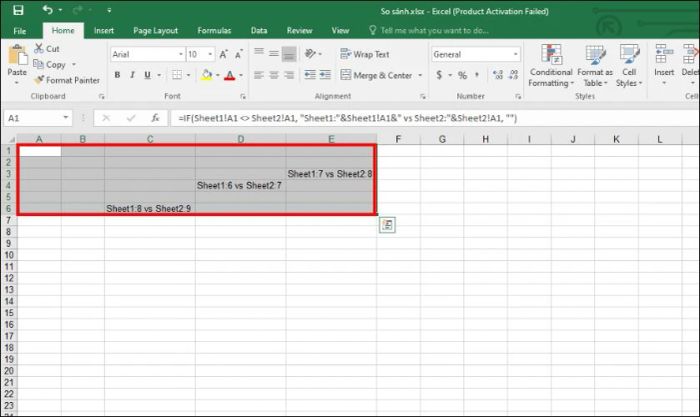The height and width of the screenshot is (417, 700).
Task: Align text to the right
Action: 289,75
